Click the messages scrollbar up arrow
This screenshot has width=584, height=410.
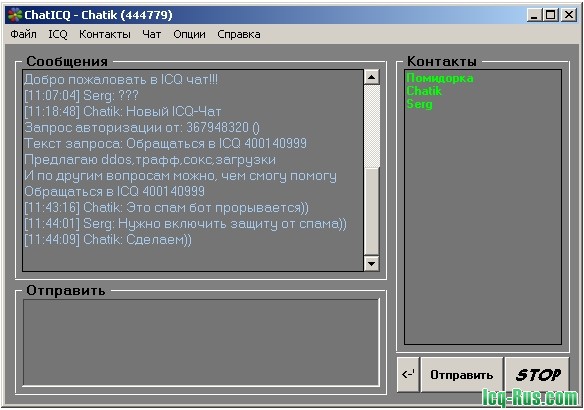pos(371,77)
